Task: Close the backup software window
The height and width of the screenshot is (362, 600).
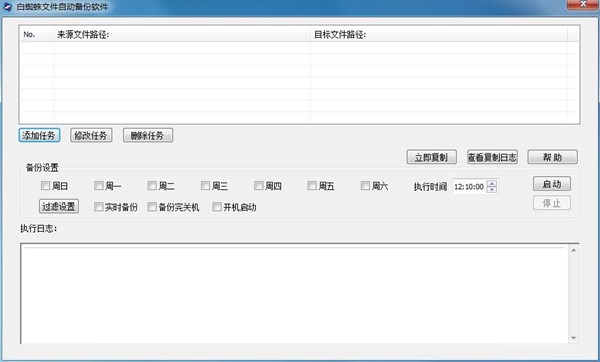Action: coord(583,5)
